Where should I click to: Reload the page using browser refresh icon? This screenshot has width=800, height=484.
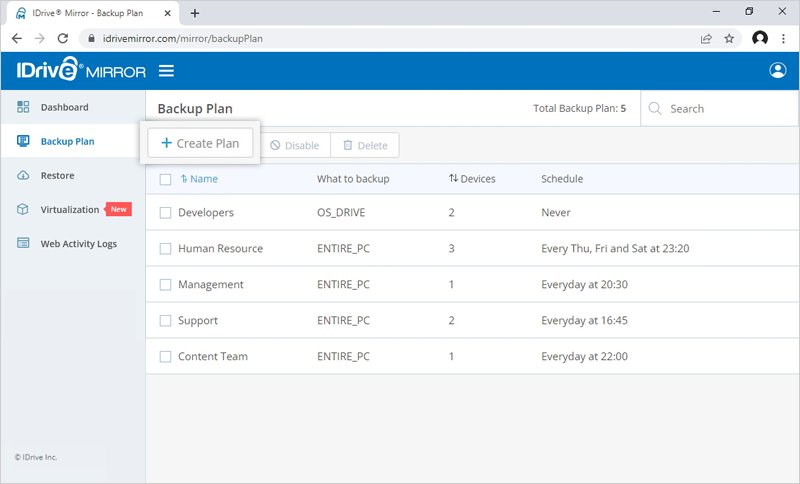point(63,38)
